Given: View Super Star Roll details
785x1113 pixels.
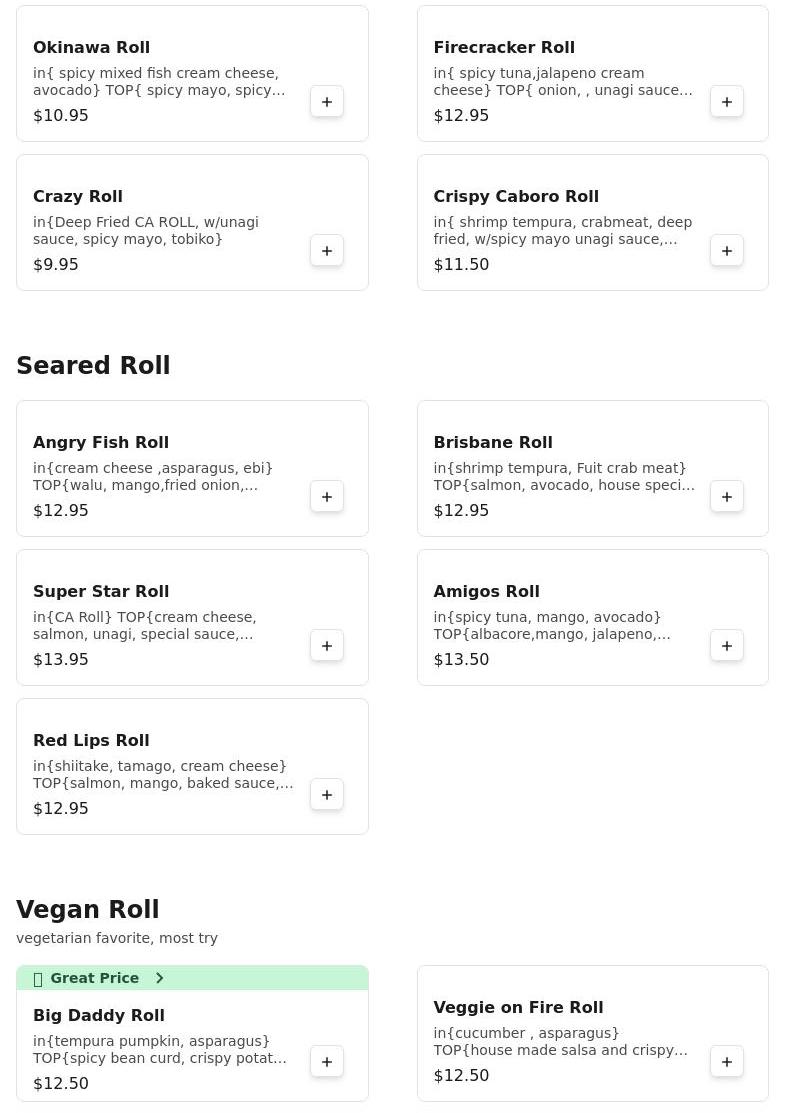Looking at the screenshot, I should coord(192,618).
